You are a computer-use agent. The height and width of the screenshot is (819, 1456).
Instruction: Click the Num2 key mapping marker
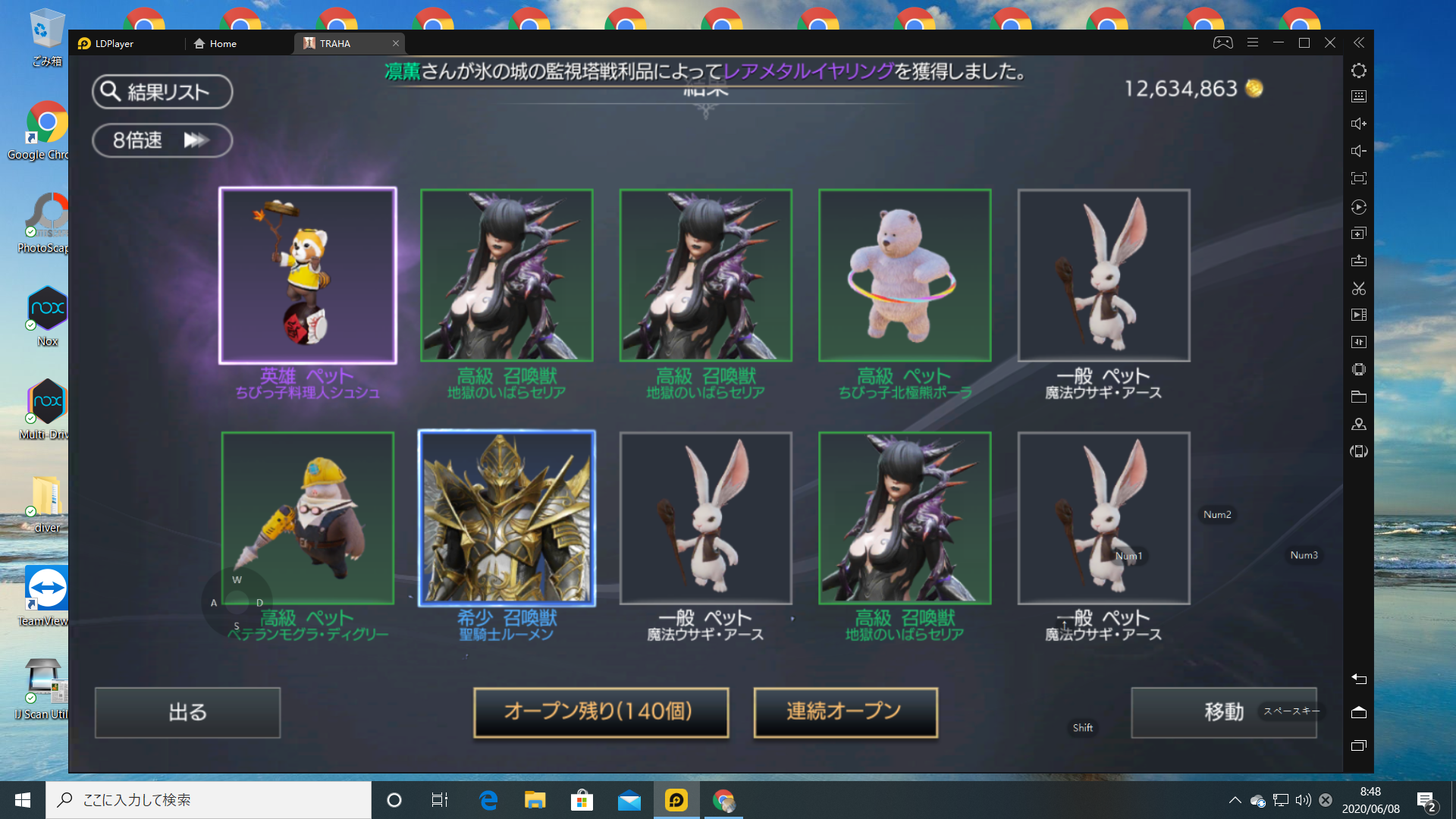pos(1217,514)
